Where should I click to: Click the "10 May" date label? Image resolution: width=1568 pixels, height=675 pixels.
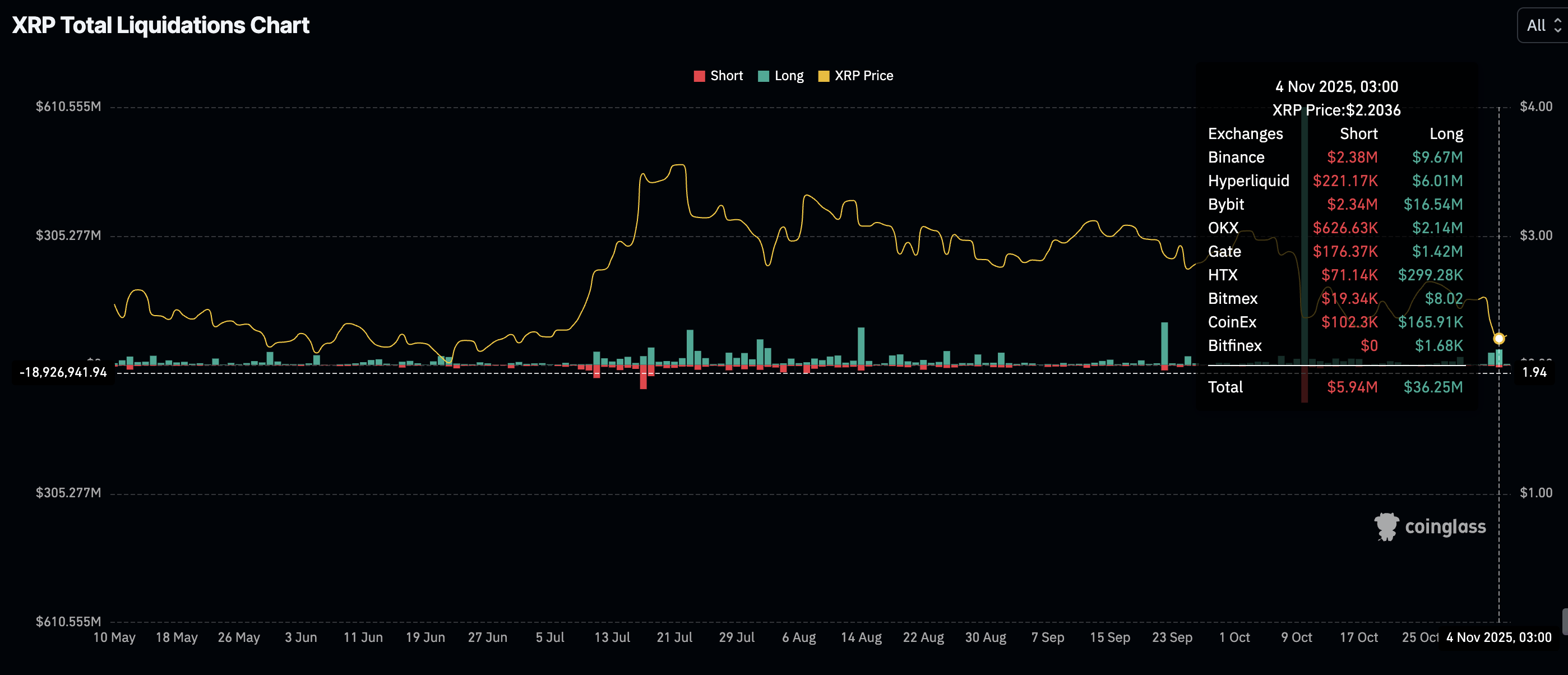coord(114,637)
